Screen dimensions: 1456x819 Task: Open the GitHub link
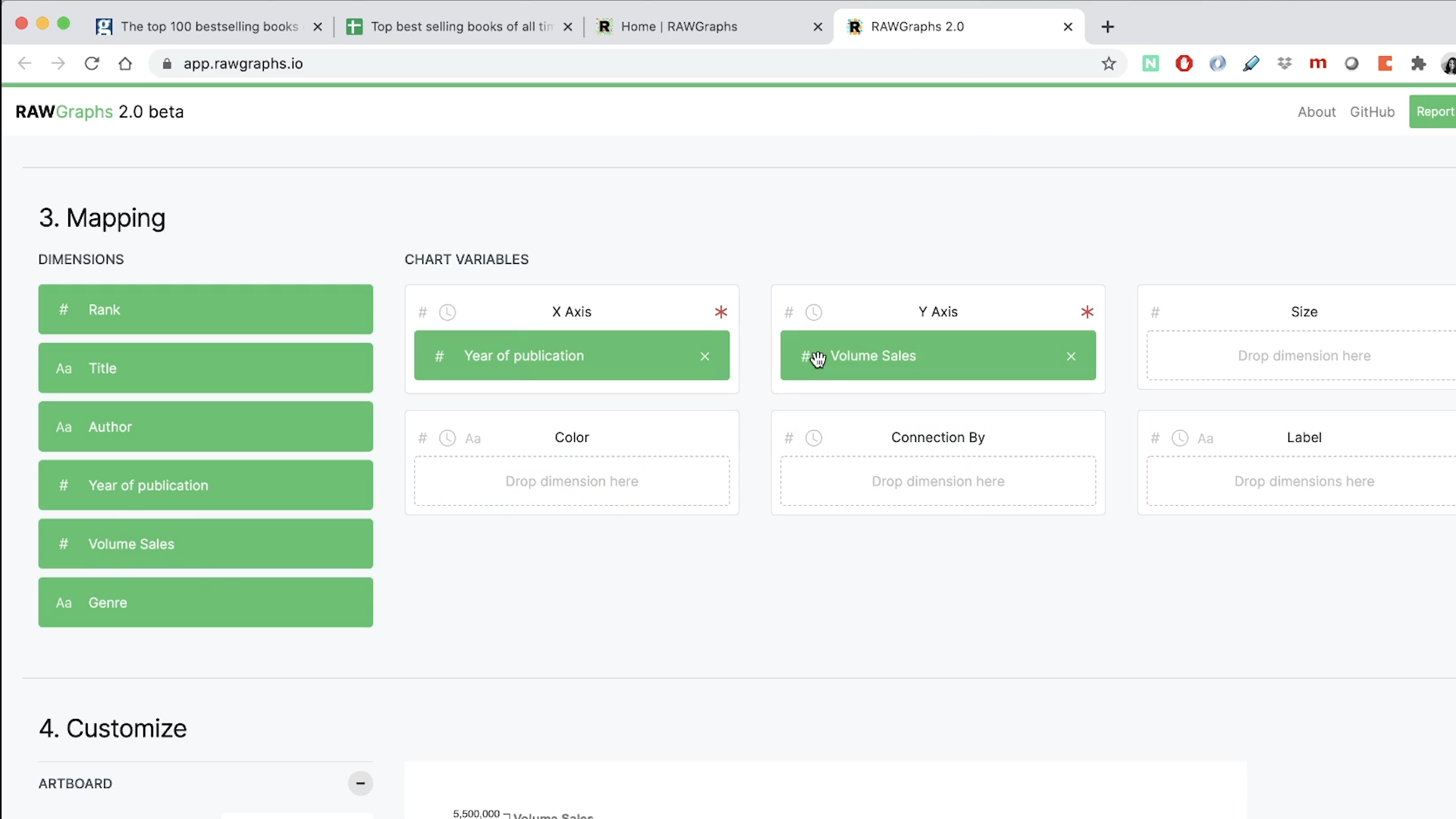[x=1372, y=112]
